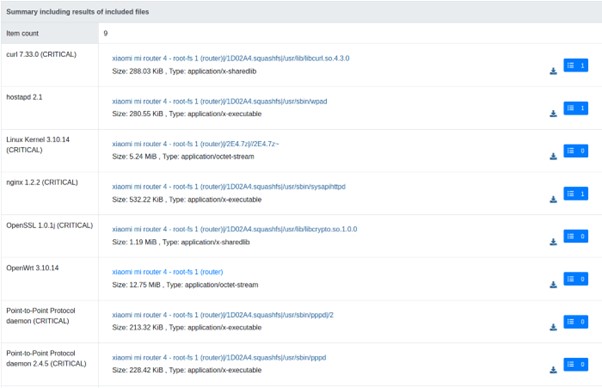Open the usr/sbin/wpad file link
Image resolution: width=602 pixels, height=388 pixels.
220,101
